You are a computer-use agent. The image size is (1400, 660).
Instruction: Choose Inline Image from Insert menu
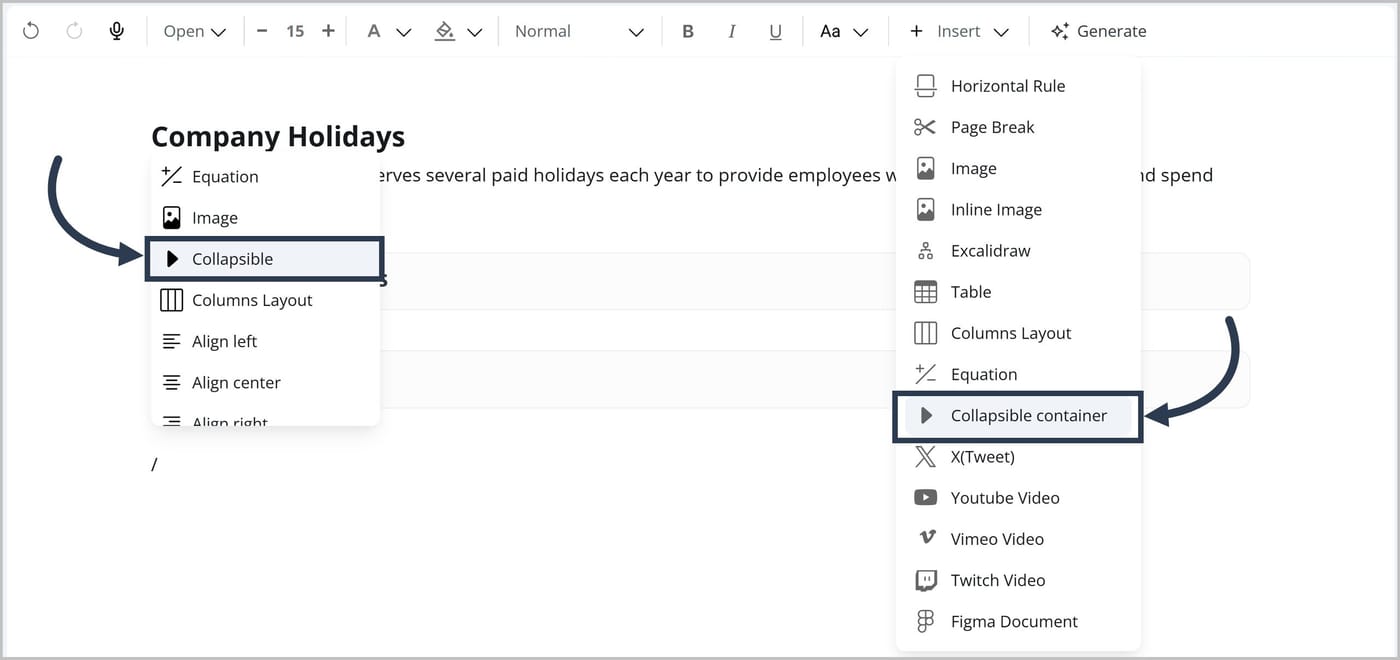coord(1018,209)
